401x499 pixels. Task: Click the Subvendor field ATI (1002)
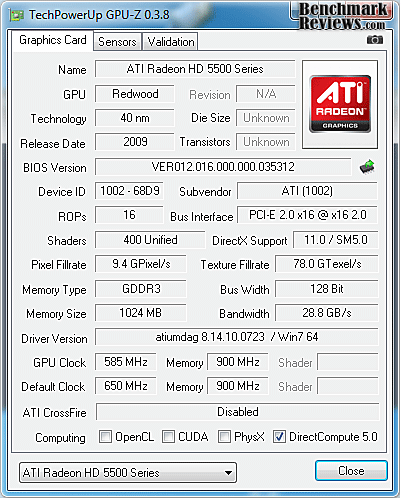(x=307, y=191)
